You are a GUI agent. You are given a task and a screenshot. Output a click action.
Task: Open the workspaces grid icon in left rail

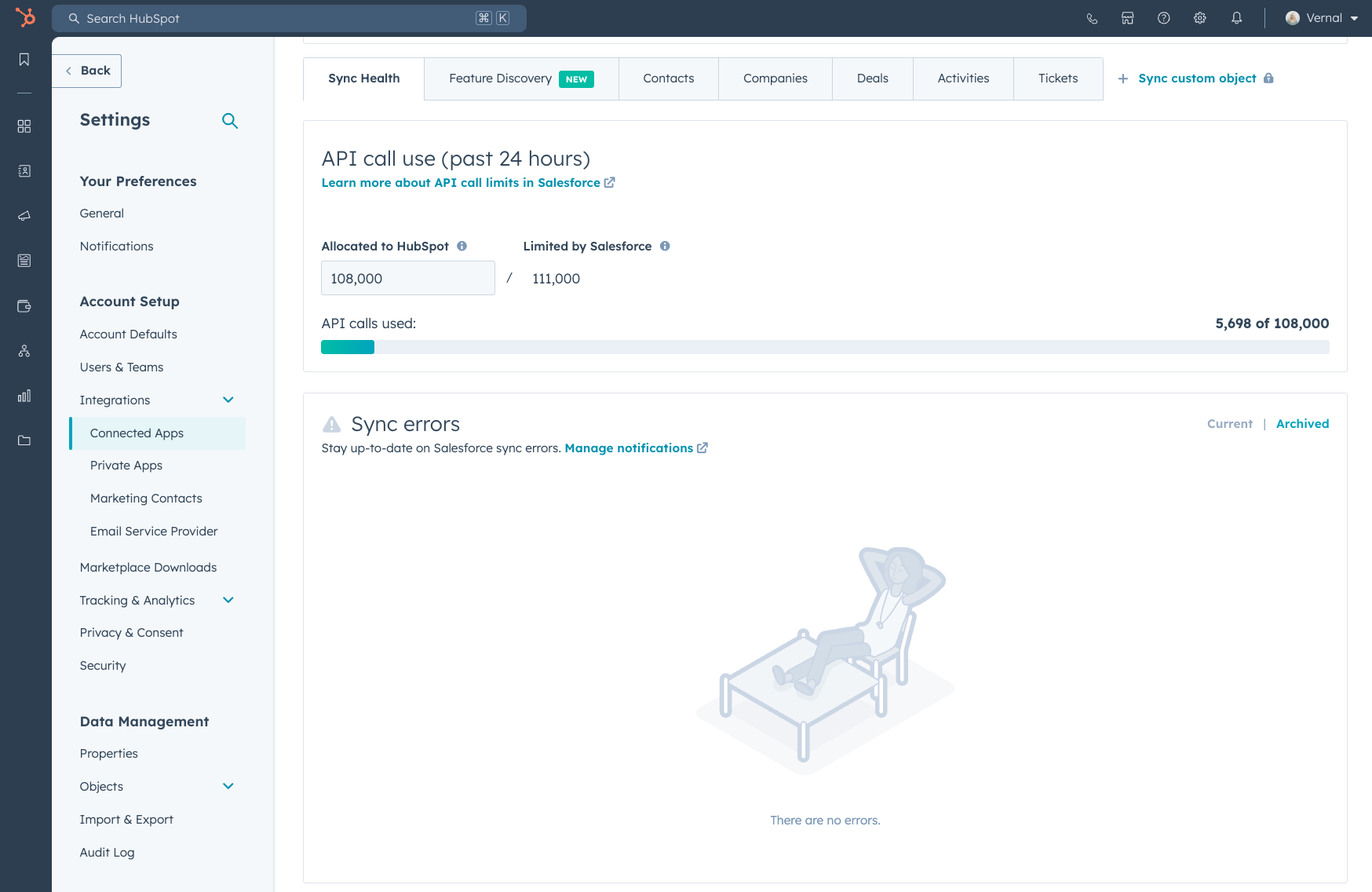point(24,126)
